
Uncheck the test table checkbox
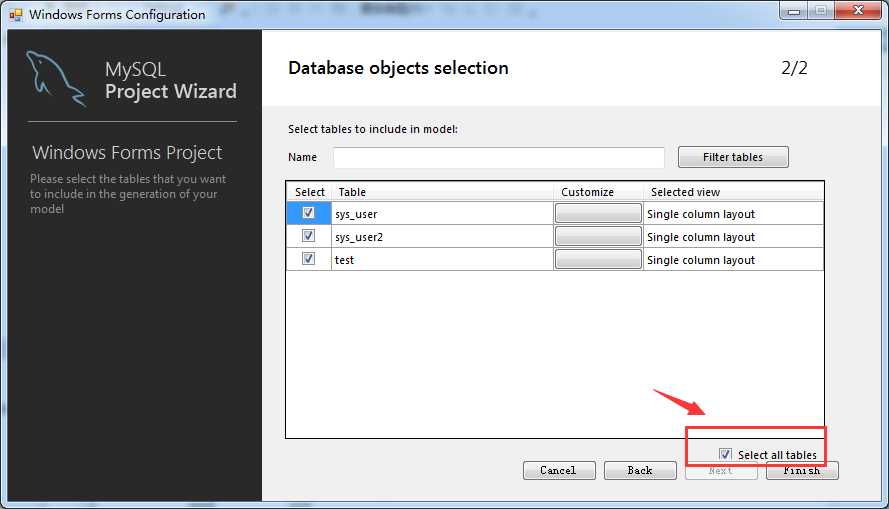308,258
